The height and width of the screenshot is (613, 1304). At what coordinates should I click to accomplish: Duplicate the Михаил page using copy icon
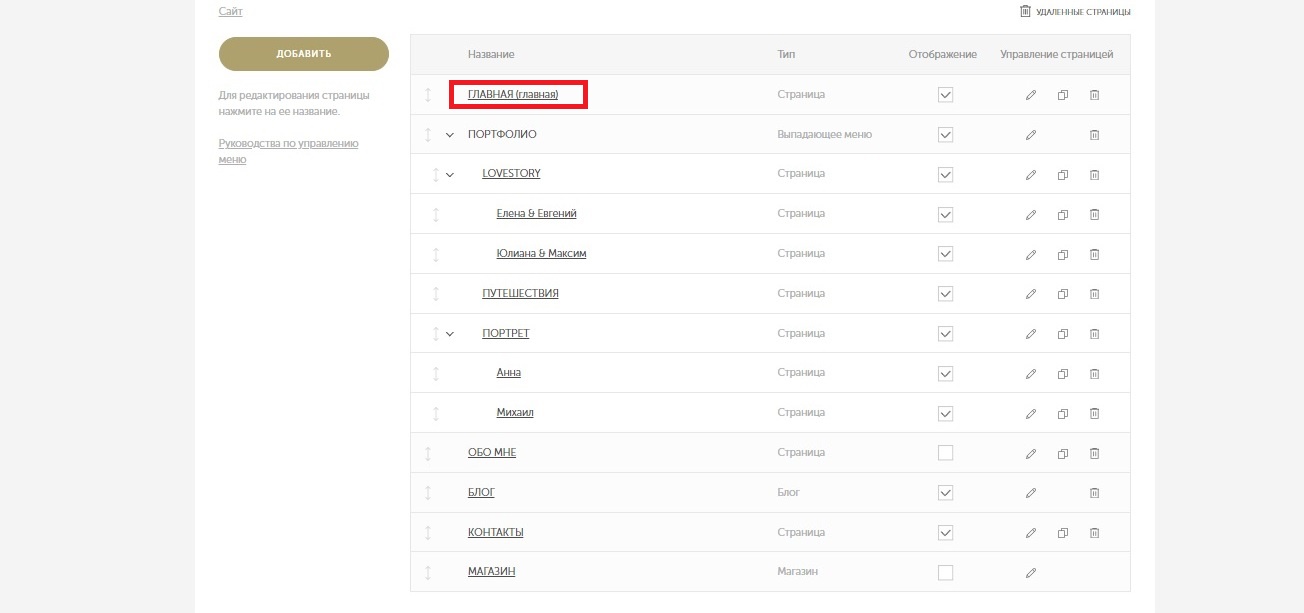[x=1063, y=413]
